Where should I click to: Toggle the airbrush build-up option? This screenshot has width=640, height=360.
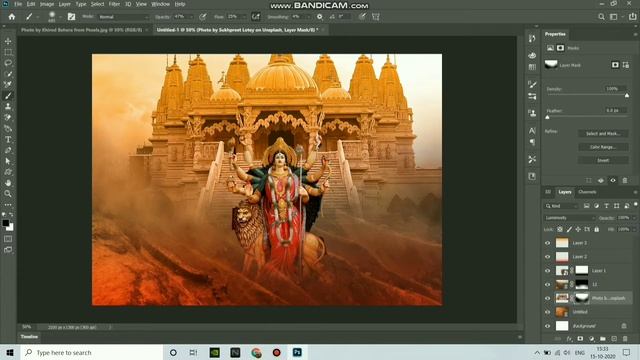[256, 17]
